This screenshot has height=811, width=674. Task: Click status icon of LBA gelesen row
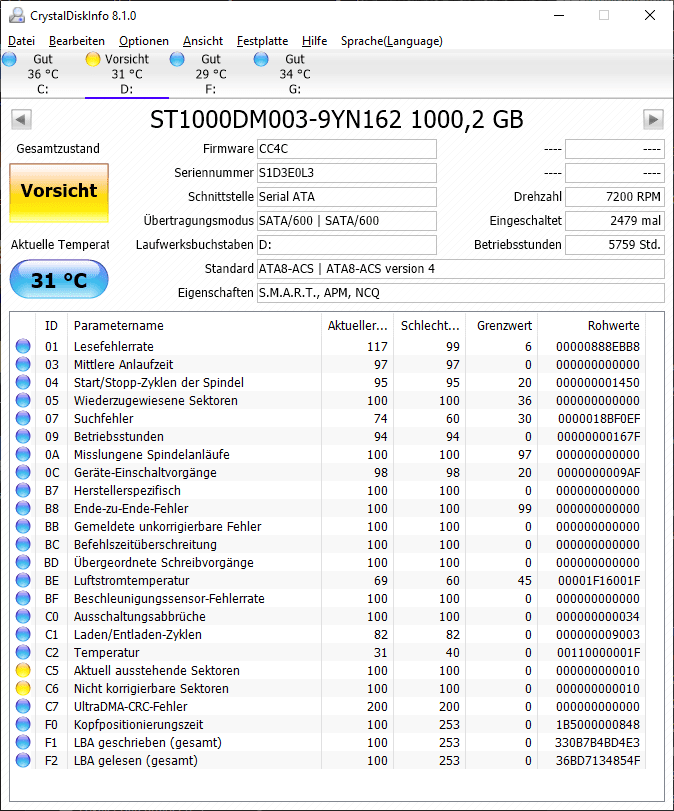point(23,760)
